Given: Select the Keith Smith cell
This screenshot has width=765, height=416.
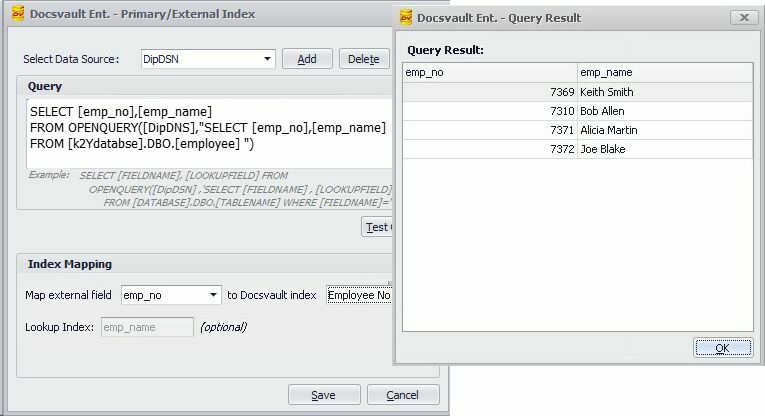Looking at the screenshot, I should pos(665,92).
